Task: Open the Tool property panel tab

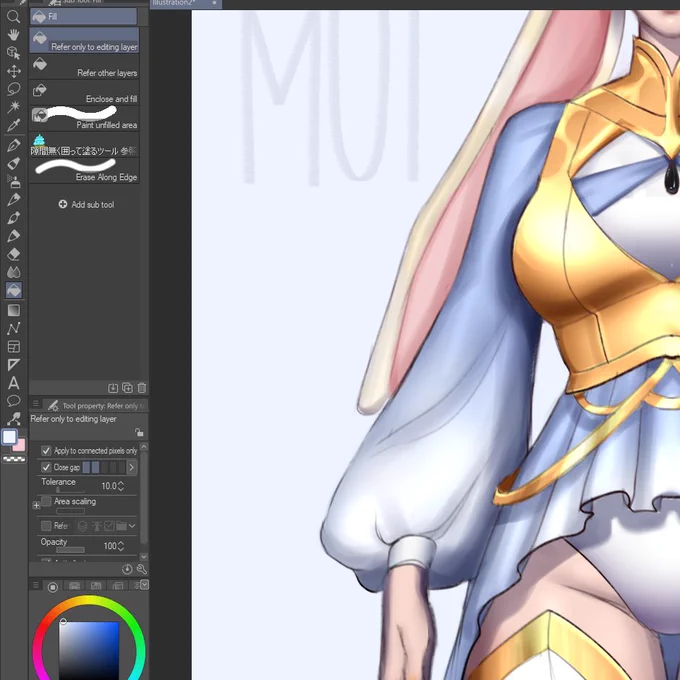Action: pos(96,405)
